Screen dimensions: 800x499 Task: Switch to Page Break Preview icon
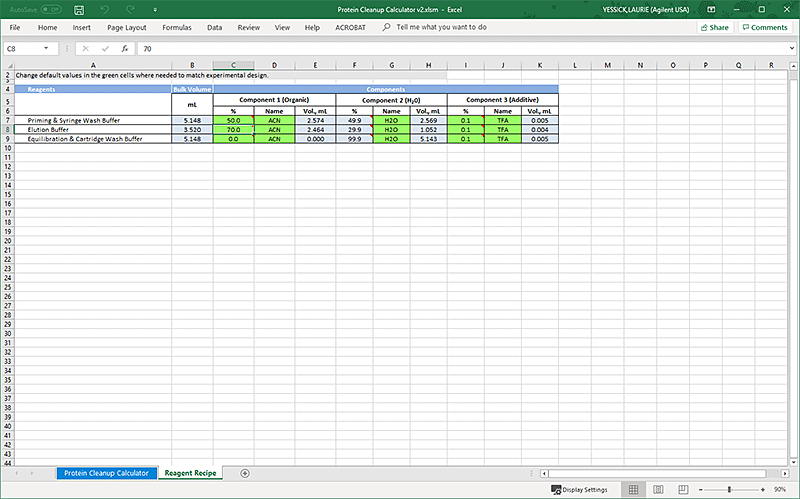(682, 489)
